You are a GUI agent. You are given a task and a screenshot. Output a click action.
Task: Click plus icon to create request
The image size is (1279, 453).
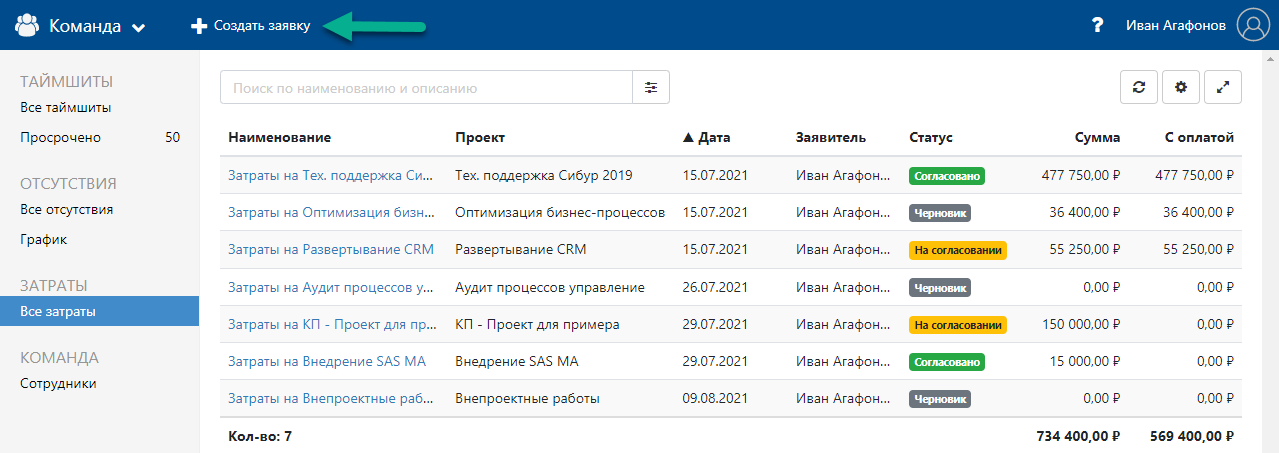pos(199,26)
